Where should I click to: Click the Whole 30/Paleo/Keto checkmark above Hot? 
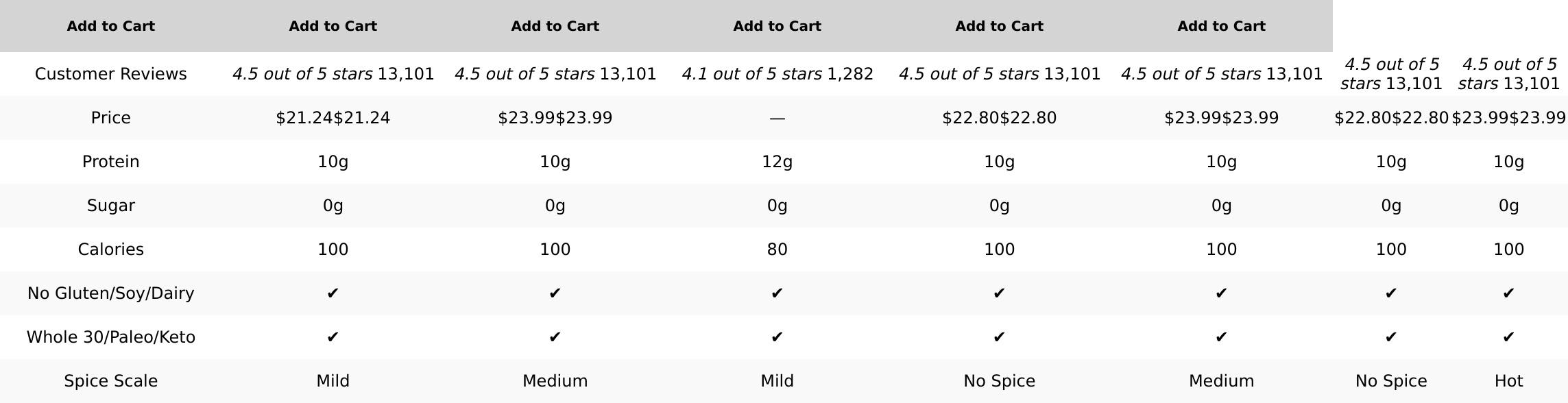[1508, 337]
